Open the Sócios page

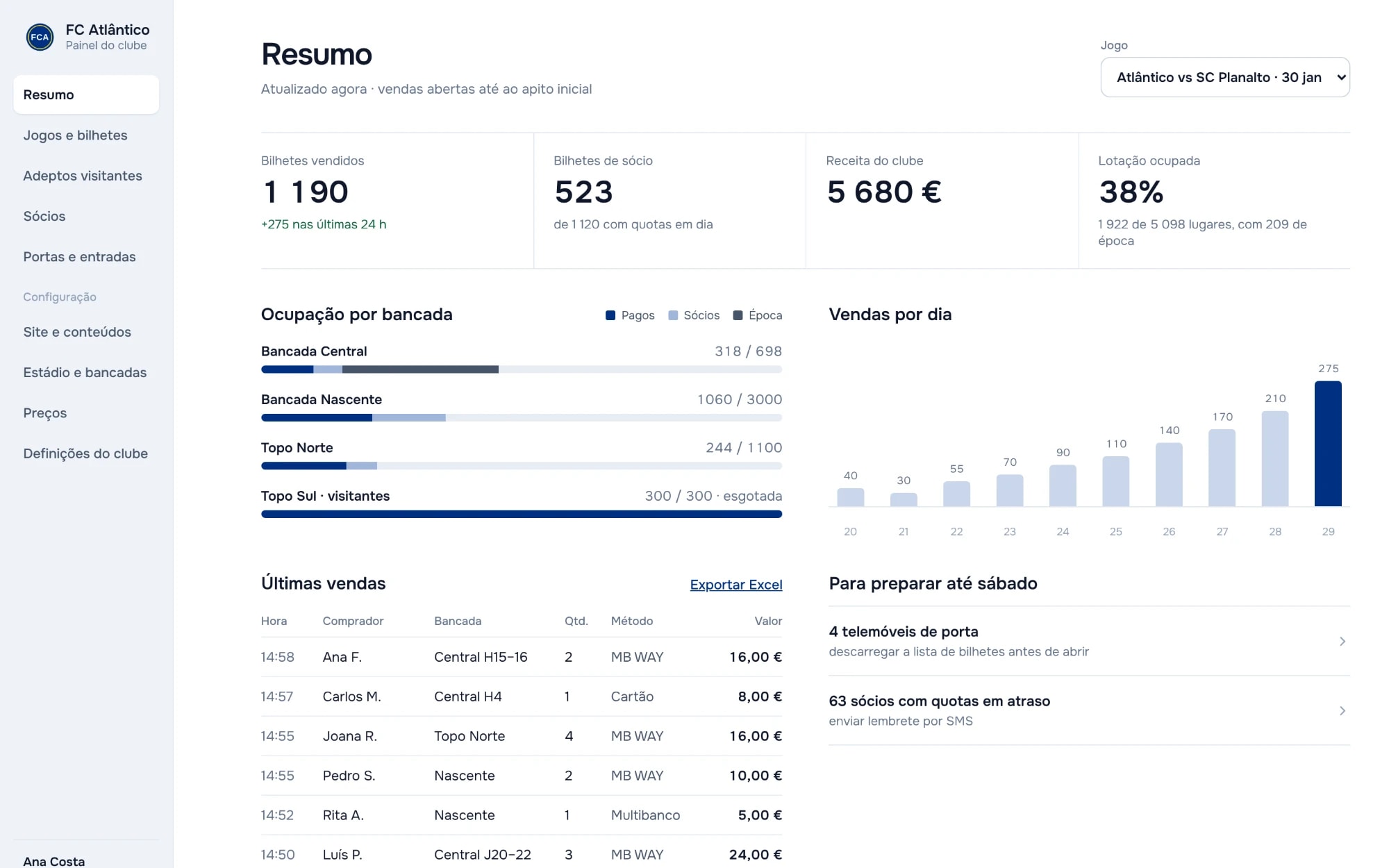[x=86, y=216]
